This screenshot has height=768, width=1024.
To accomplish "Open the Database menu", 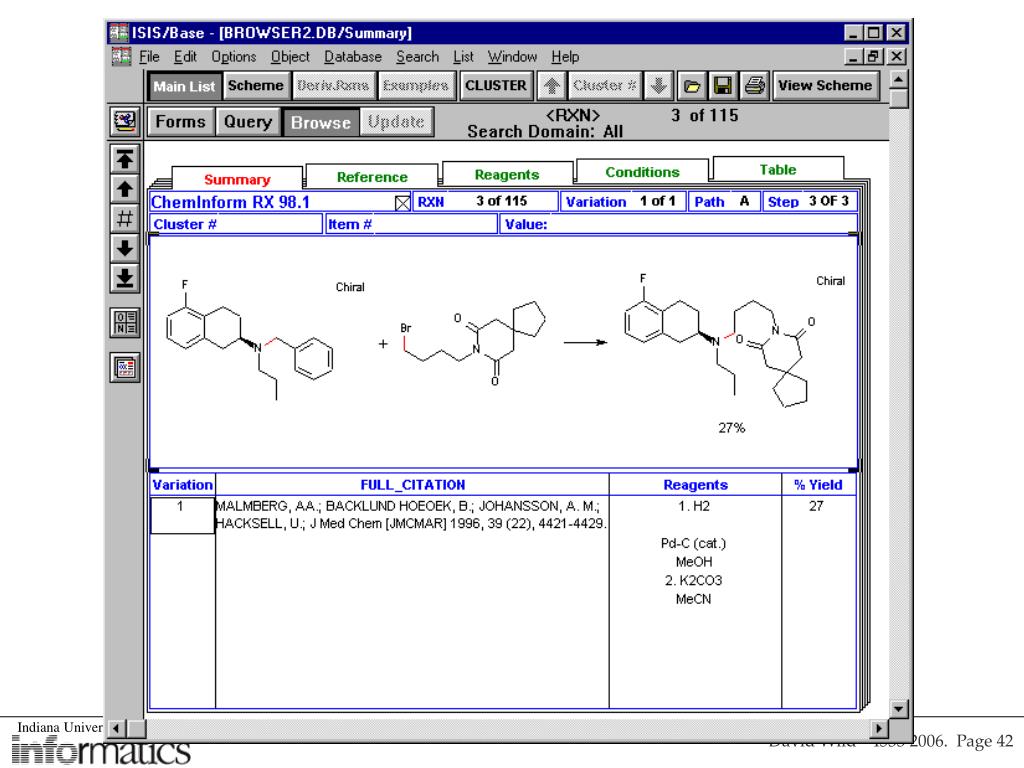I will click(x=353, y=57).
